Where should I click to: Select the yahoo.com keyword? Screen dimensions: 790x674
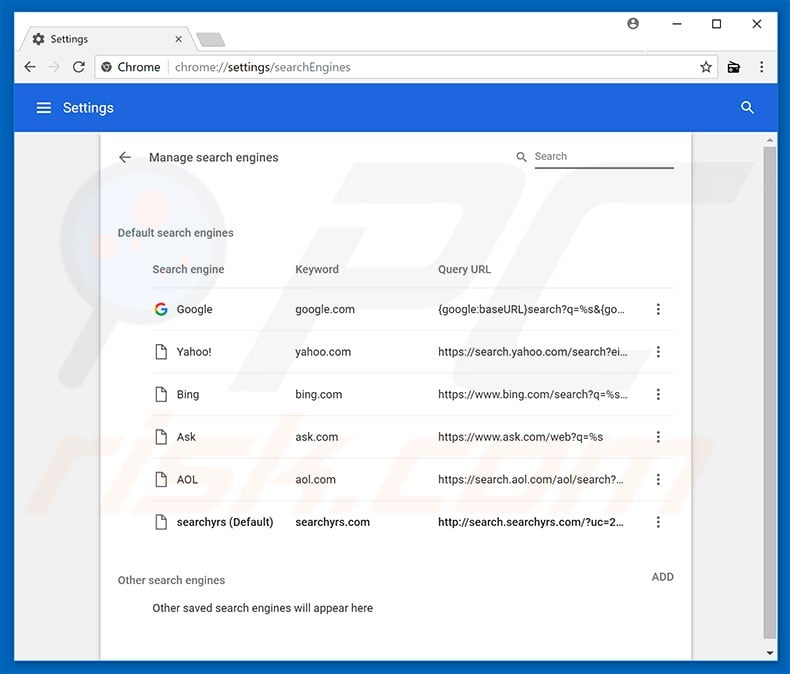(x=323, y=352)
